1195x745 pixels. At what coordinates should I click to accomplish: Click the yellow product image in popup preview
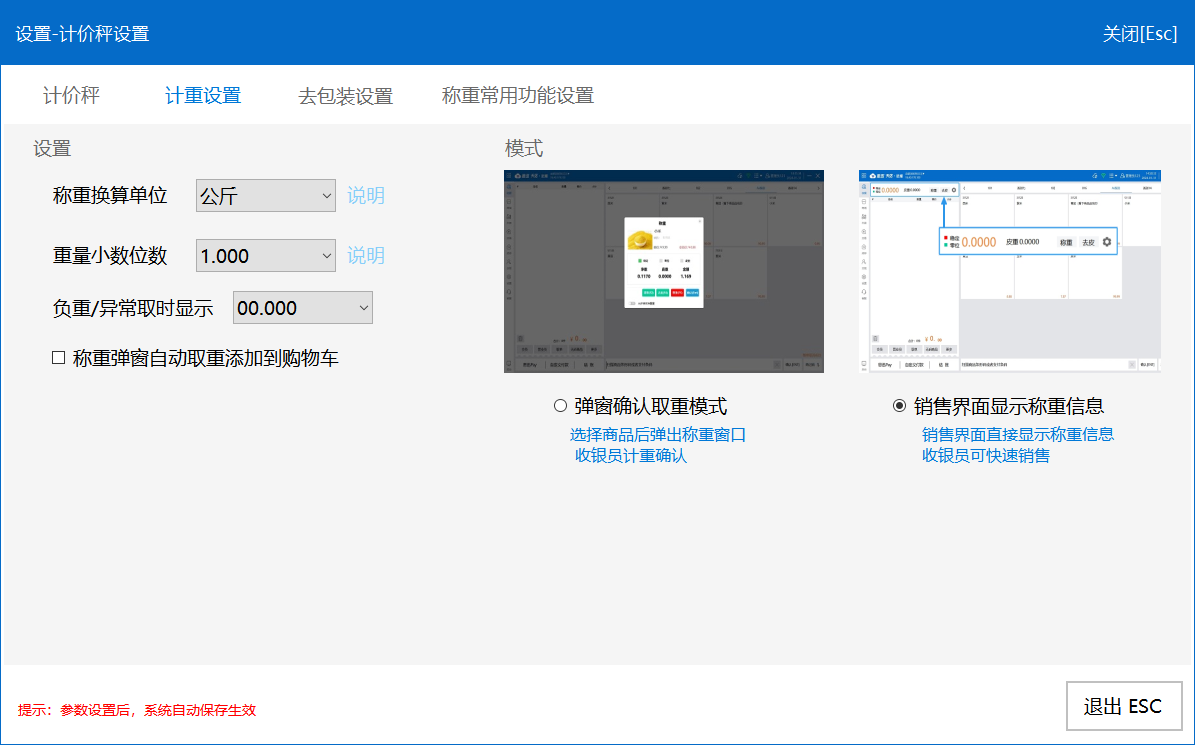click(640, 240)
